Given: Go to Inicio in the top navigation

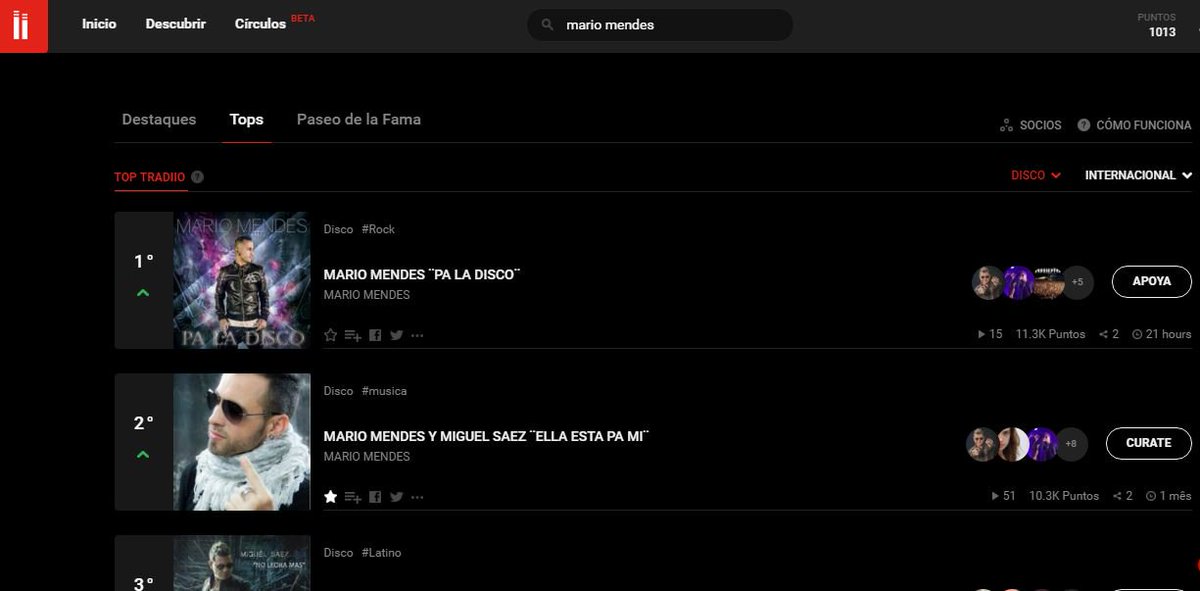Looking at the screenshot, I should tap(99, 24).
